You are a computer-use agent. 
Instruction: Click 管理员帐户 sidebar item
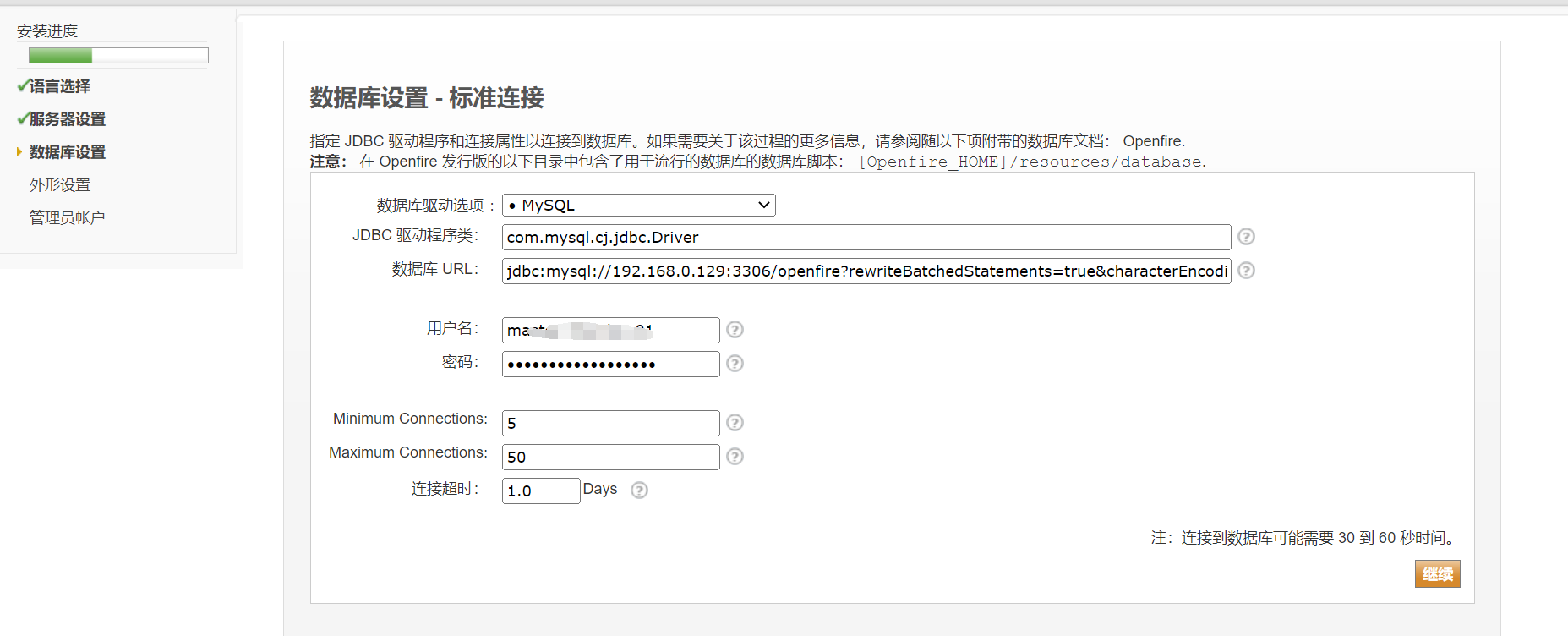pos(68,218)
